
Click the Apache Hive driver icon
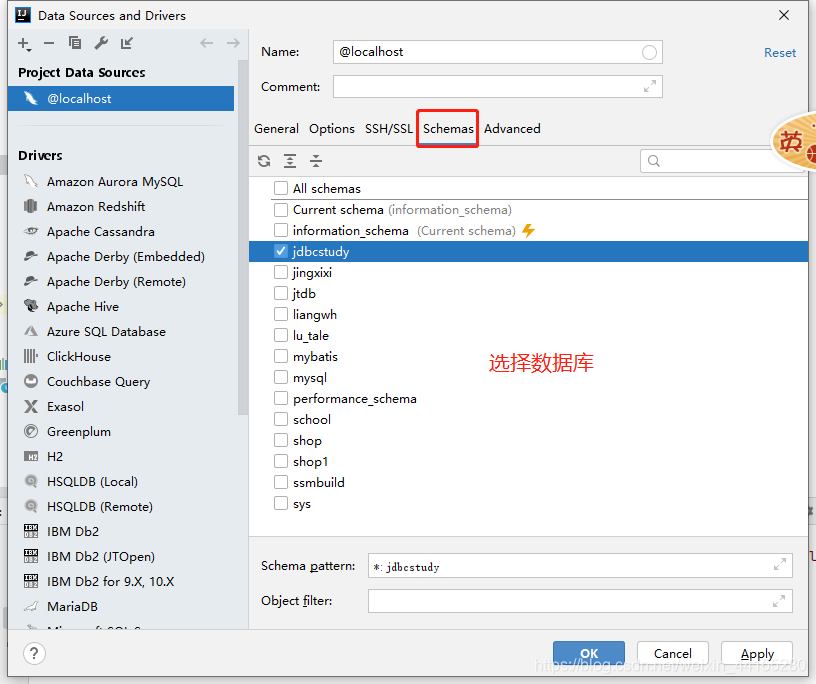click(x=31, y=306)
